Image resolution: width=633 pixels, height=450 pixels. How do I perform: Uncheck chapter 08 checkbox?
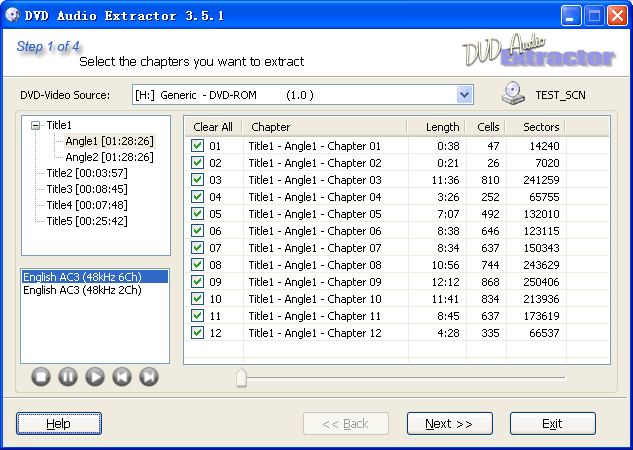click(197, 265)
